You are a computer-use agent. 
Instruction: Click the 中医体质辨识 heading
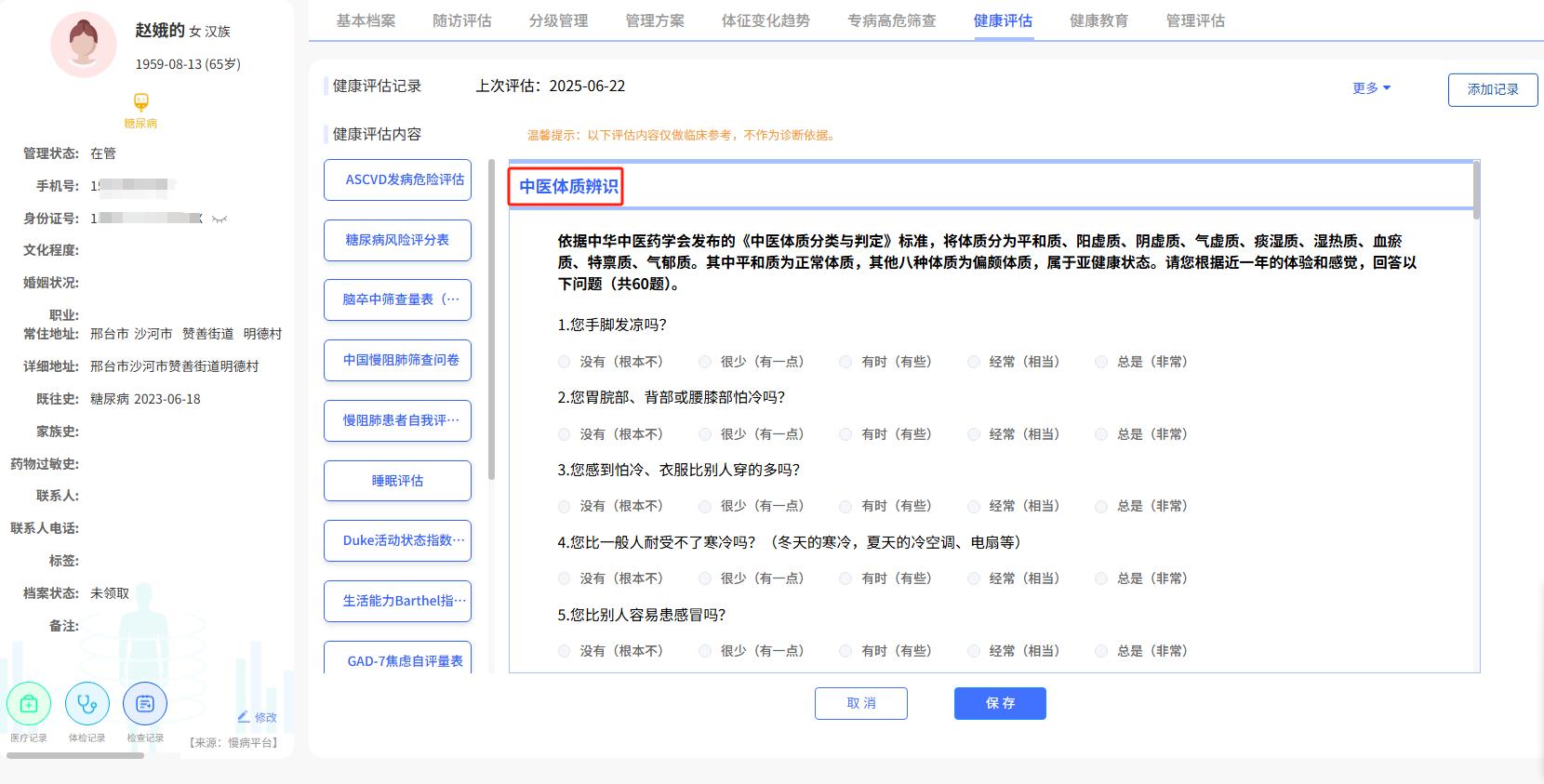click(x=568, y=186)
